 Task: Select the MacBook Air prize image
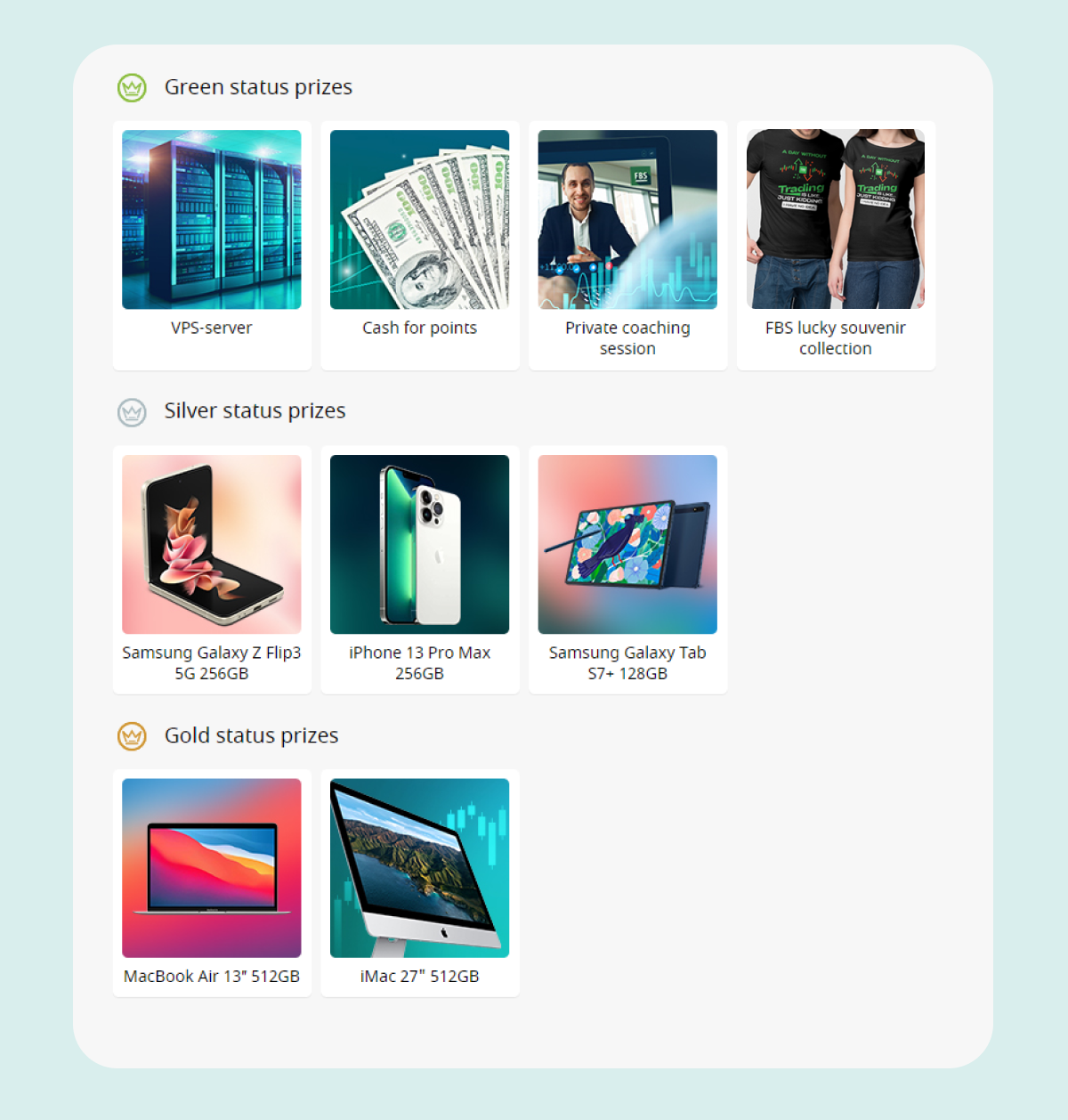click(212, 868)
